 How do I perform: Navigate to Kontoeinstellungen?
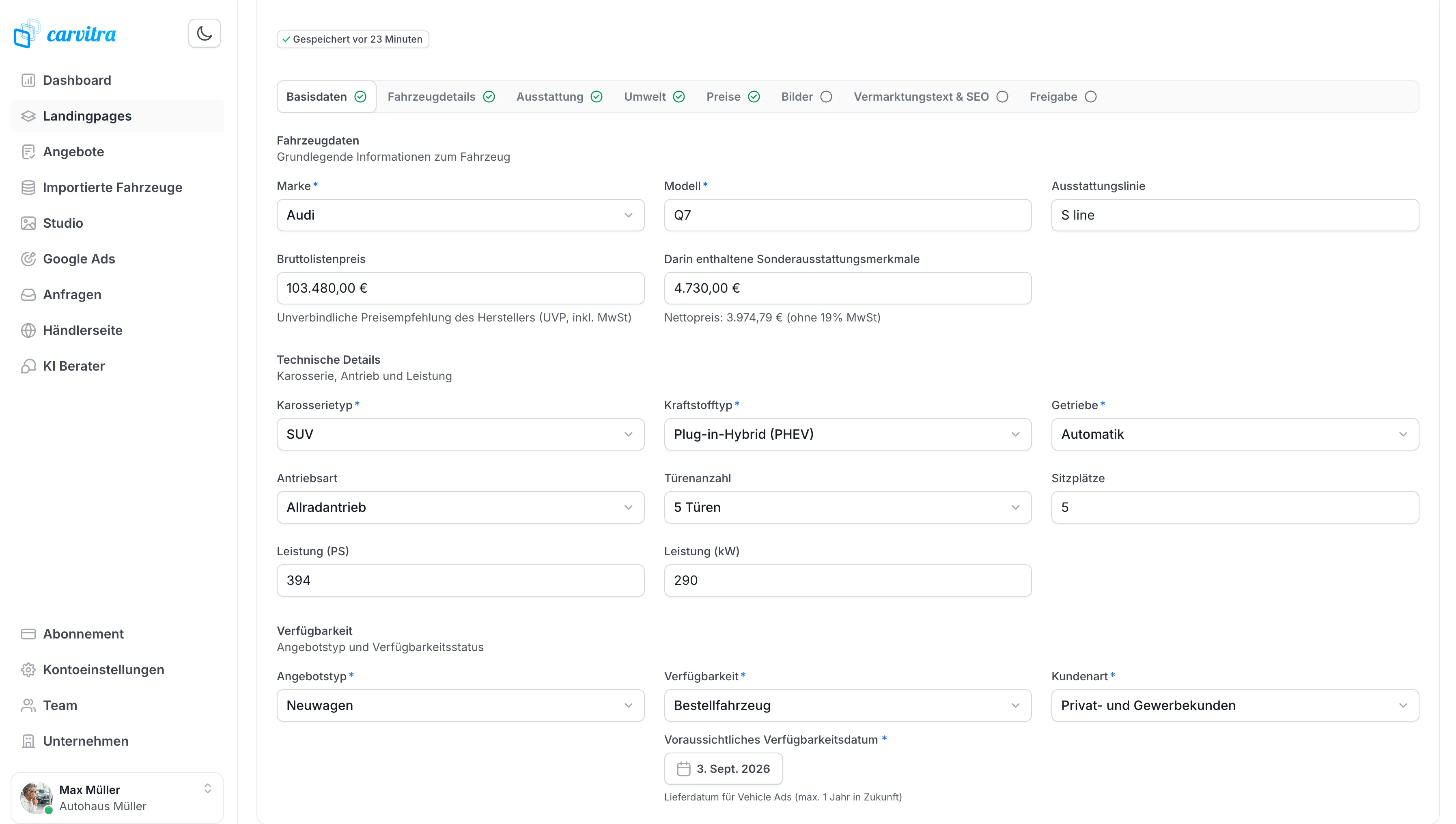(x=117, y=669)
